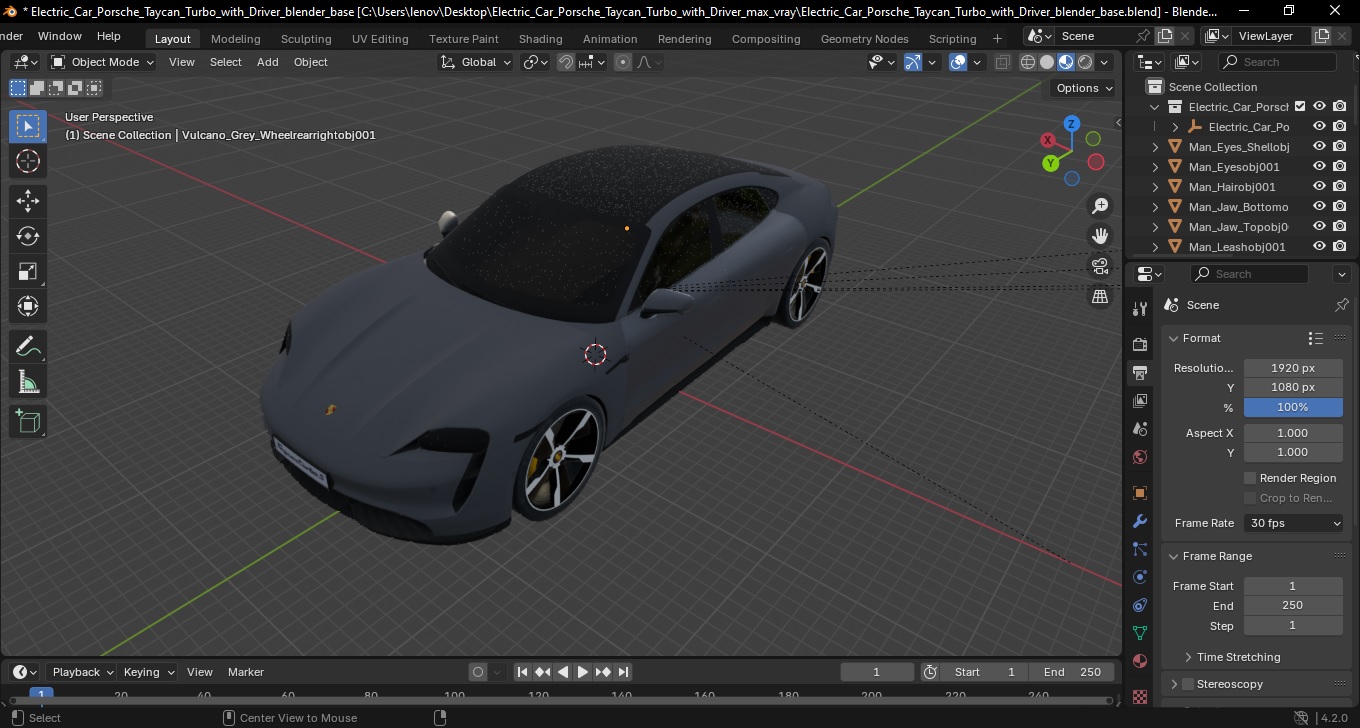Viewport: 1360px width, 728px height.
Task: Toggle viewport overlays
Action: [x=958, y=62]
